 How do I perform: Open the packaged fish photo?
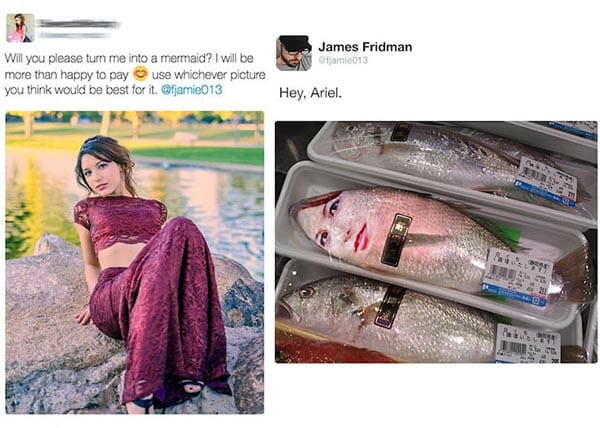(435, 241)
